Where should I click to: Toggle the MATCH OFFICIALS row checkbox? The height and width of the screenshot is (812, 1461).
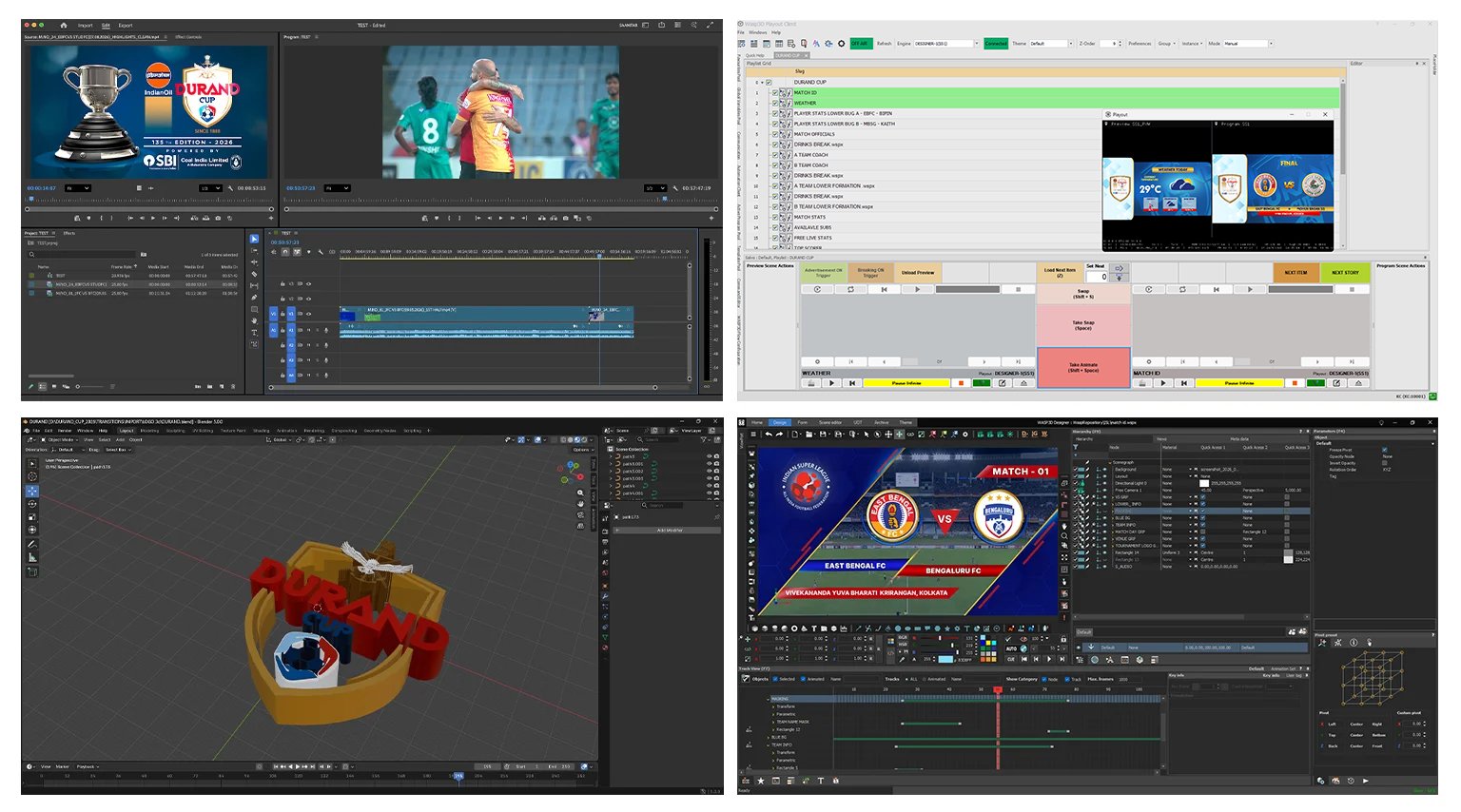[x=774, y=134]
